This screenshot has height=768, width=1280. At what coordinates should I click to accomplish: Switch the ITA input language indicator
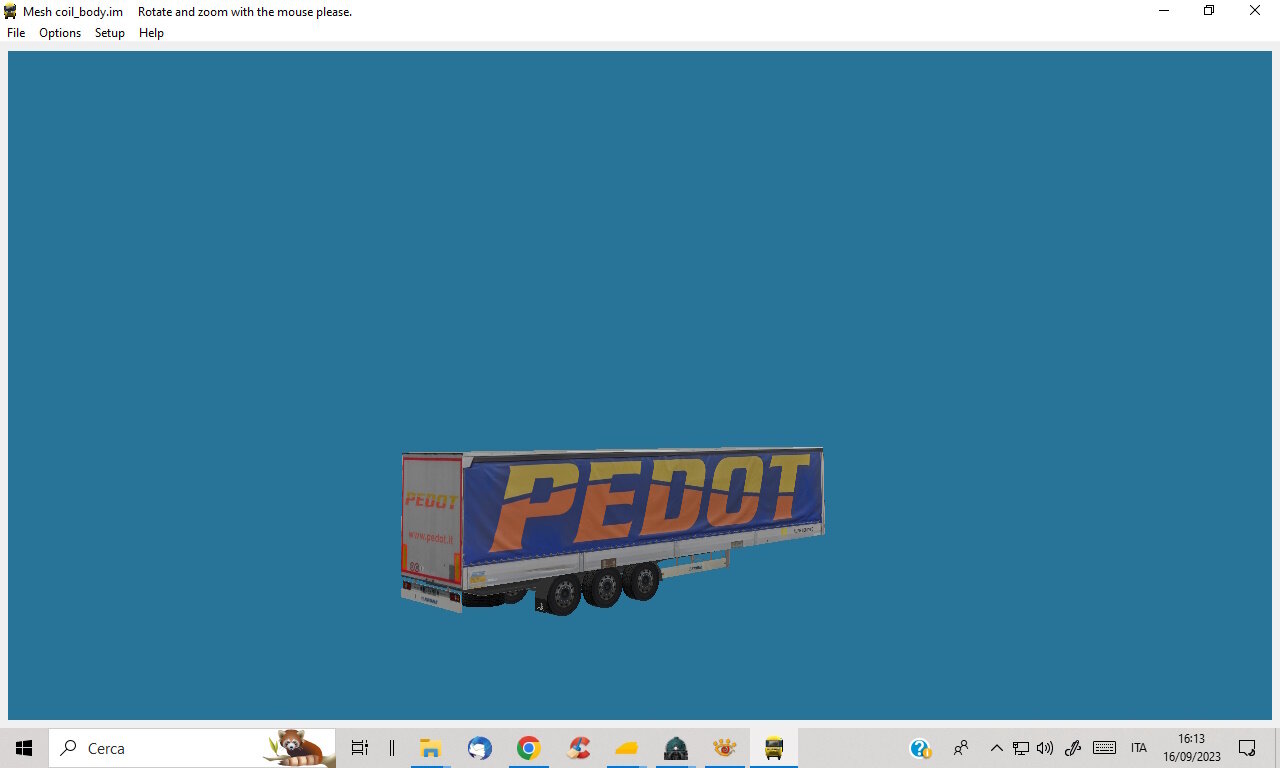(x=1139, y=748)
